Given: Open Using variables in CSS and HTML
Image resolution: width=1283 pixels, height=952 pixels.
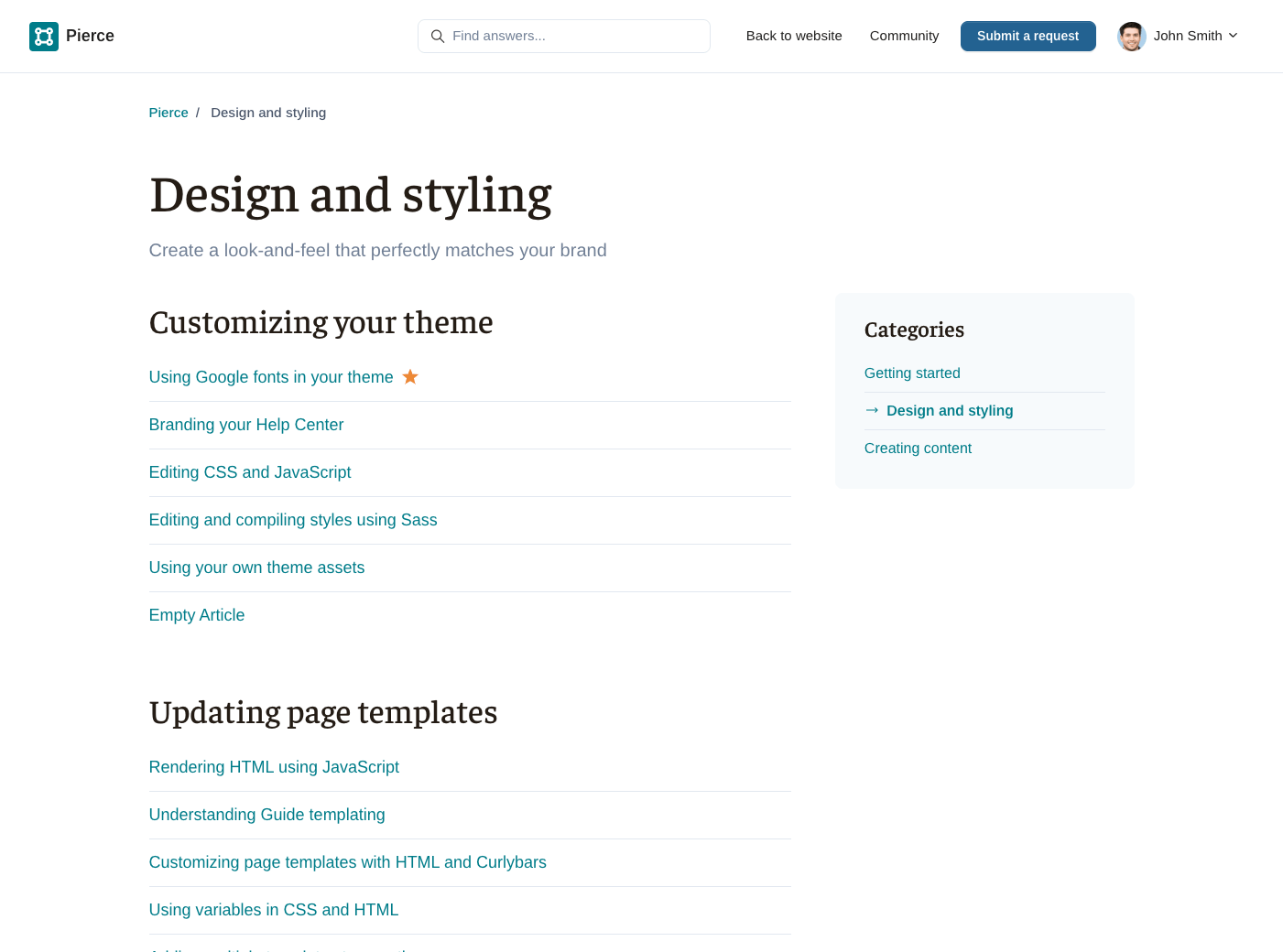Looking at the screenshot, I should tap(274, 910).
